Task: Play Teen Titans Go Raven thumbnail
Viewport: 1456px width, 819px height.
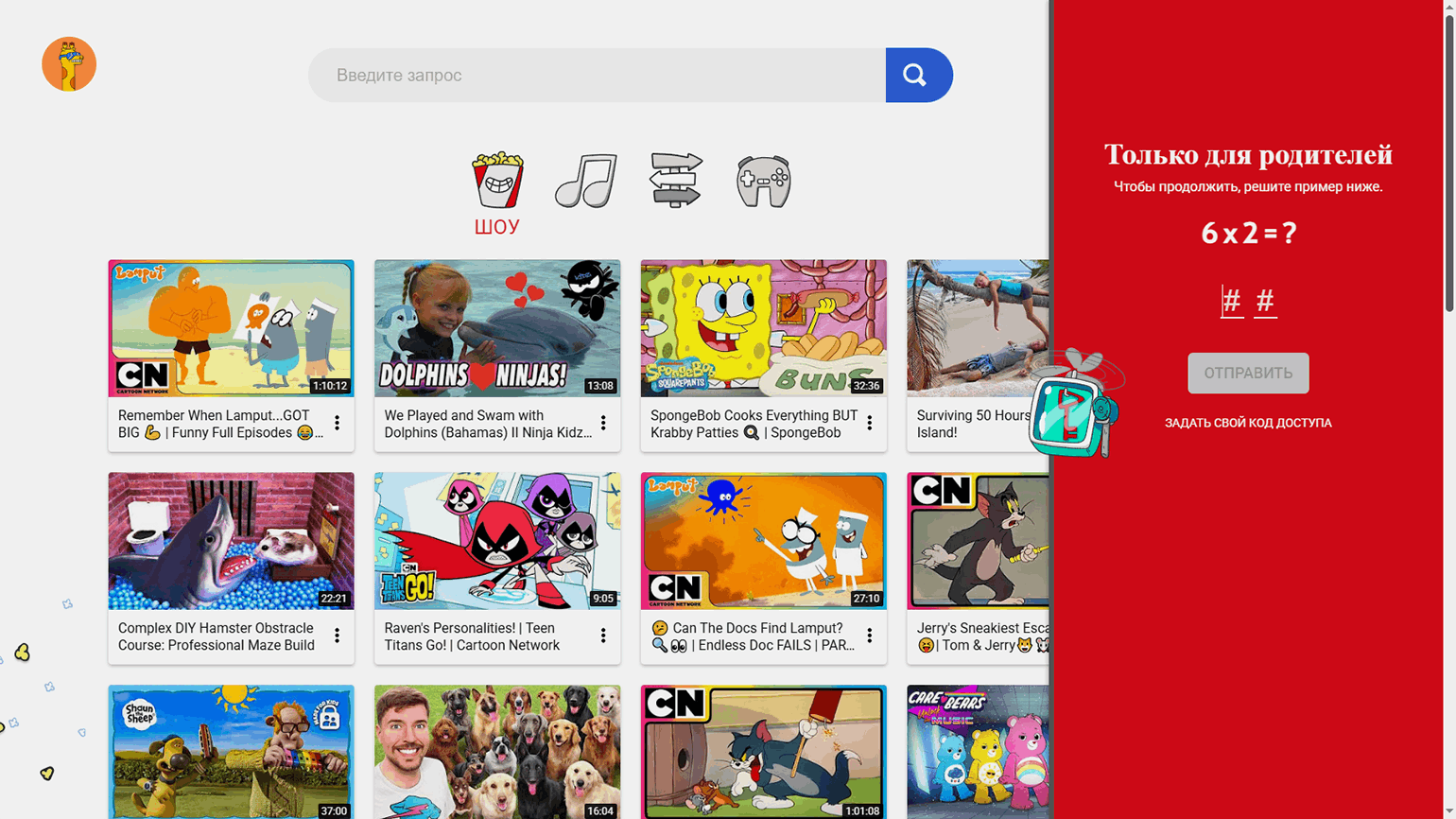Action: 497,541
